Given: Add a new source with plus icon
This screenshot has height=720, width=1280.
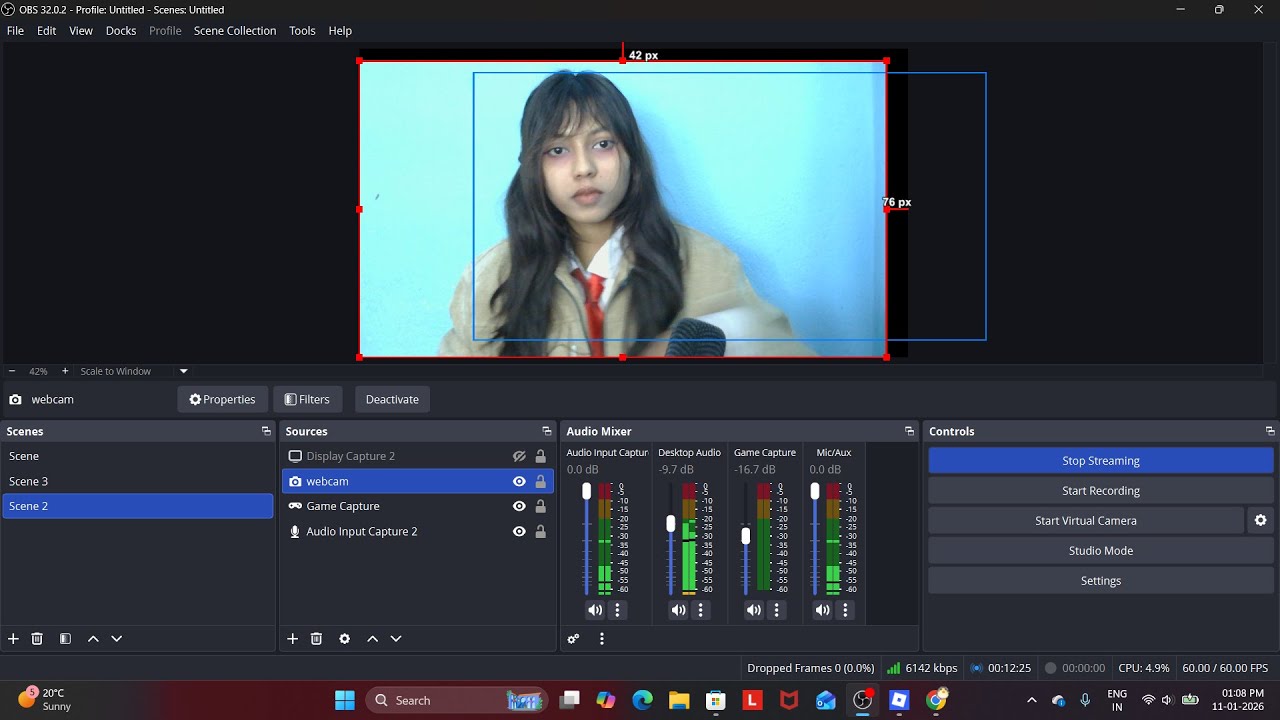Looking at the screenshot, I should 292,639.
